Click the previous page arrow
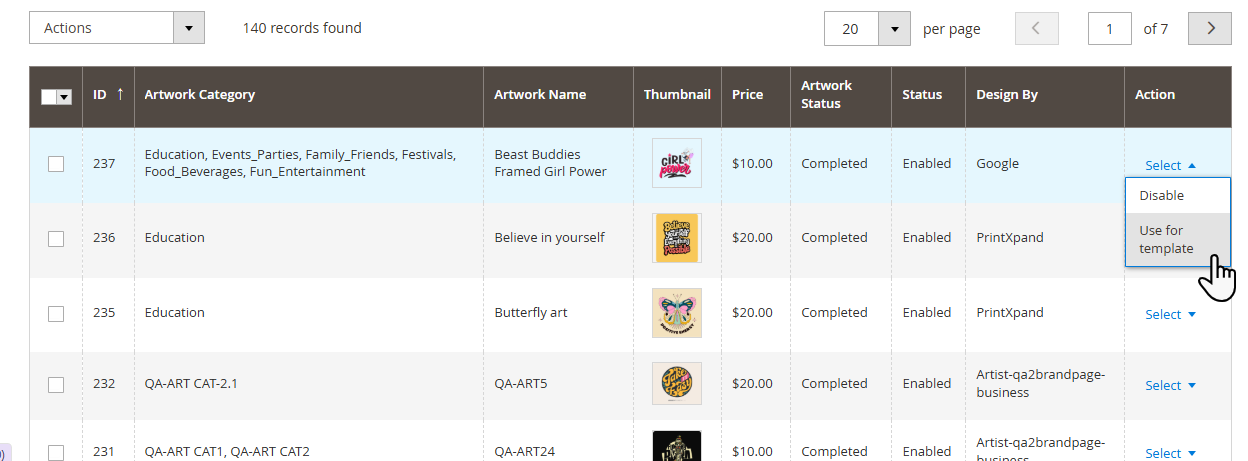This screenshot has width=1248, height=461. (1036, 29)
